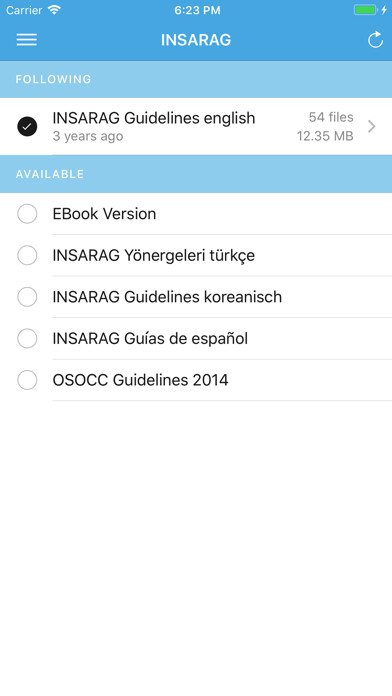The image size is (392, 696).
Task: Enable following INSARAG Guías de español
Action: tap(27, 339)
